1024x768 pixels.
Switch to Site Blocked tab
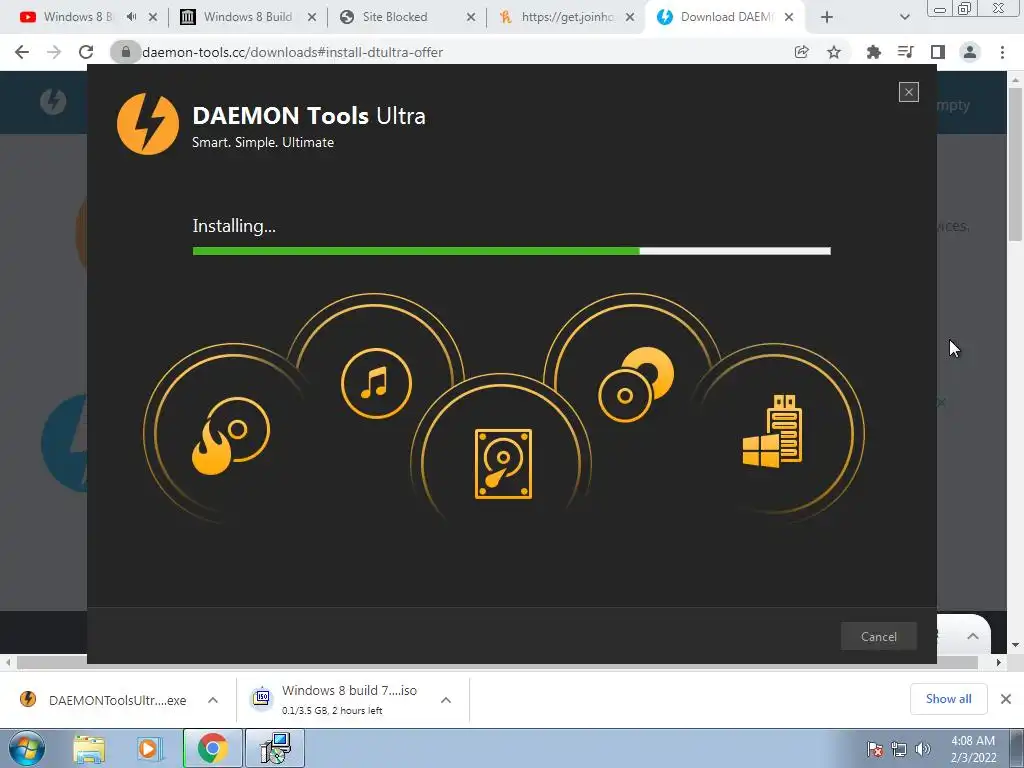click(395, 17)
